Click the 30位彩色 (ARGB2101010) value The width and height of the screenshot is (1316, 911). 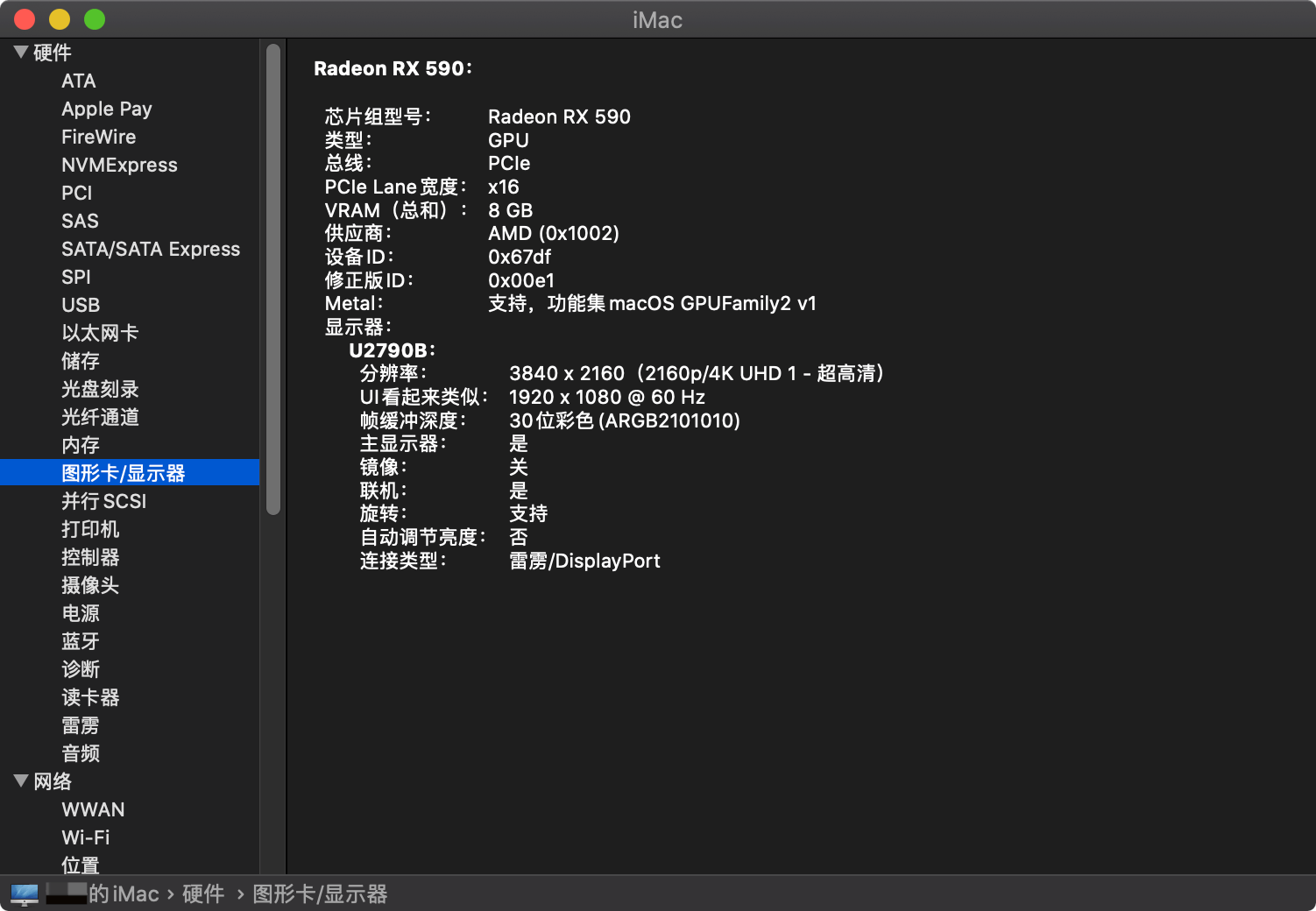625,420
